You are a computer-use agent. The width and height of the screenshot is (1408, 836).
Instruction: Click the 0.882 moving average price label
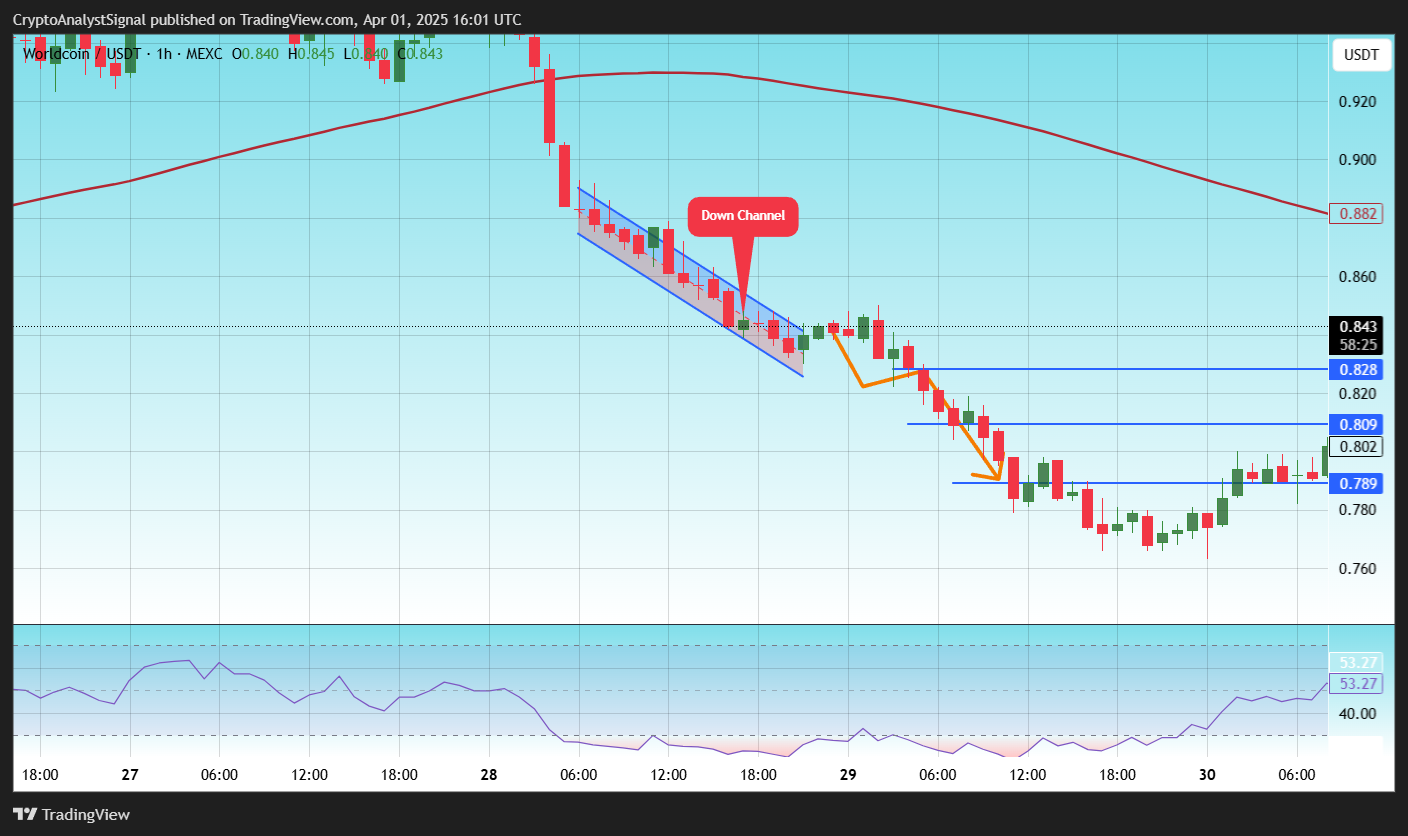coord(1355,213)
